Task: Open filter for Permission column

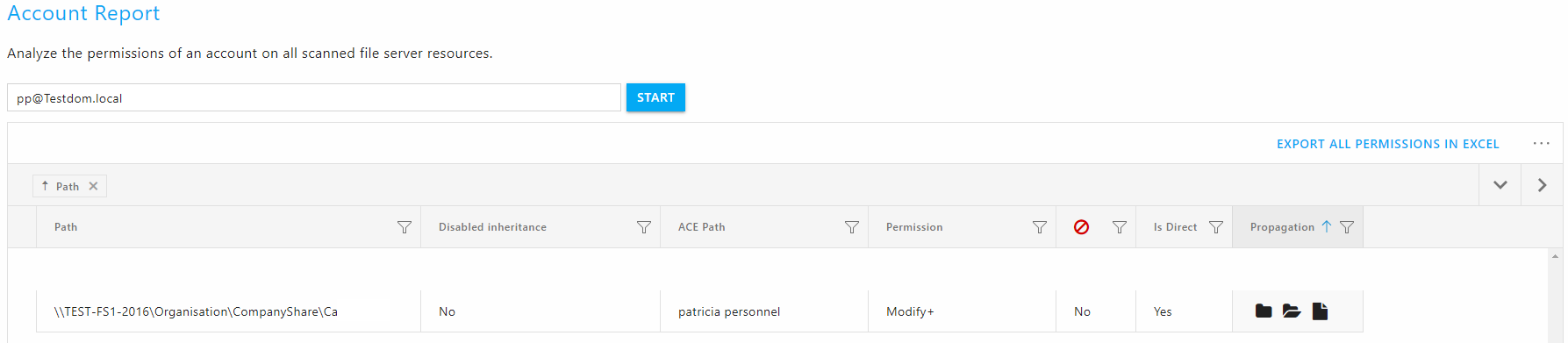Action: pyautogui.click(x=1040, y=227)
